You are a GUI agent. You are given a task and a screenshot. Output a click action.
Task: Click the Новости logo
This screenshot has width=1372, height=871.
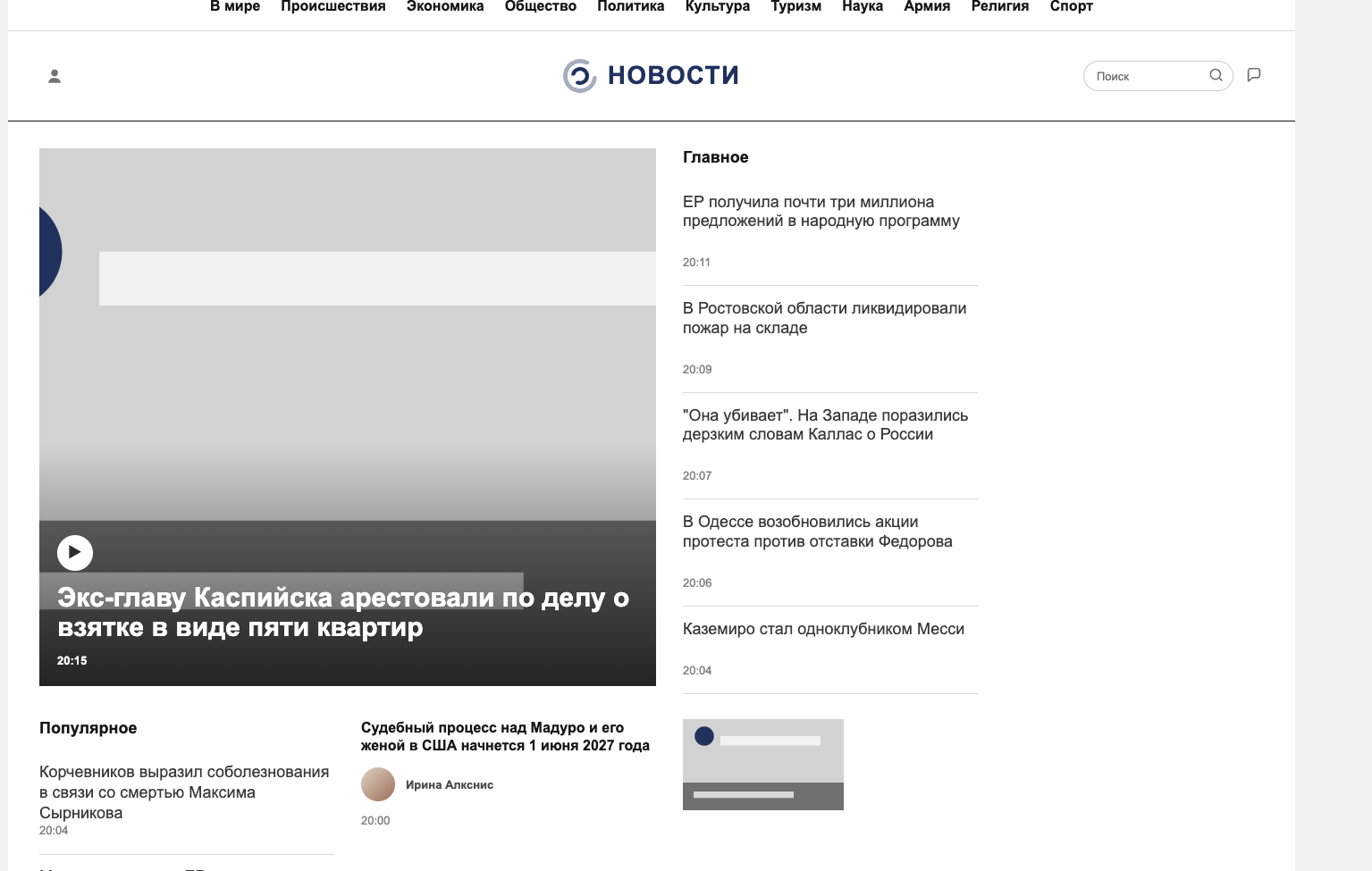coord(651,75)
